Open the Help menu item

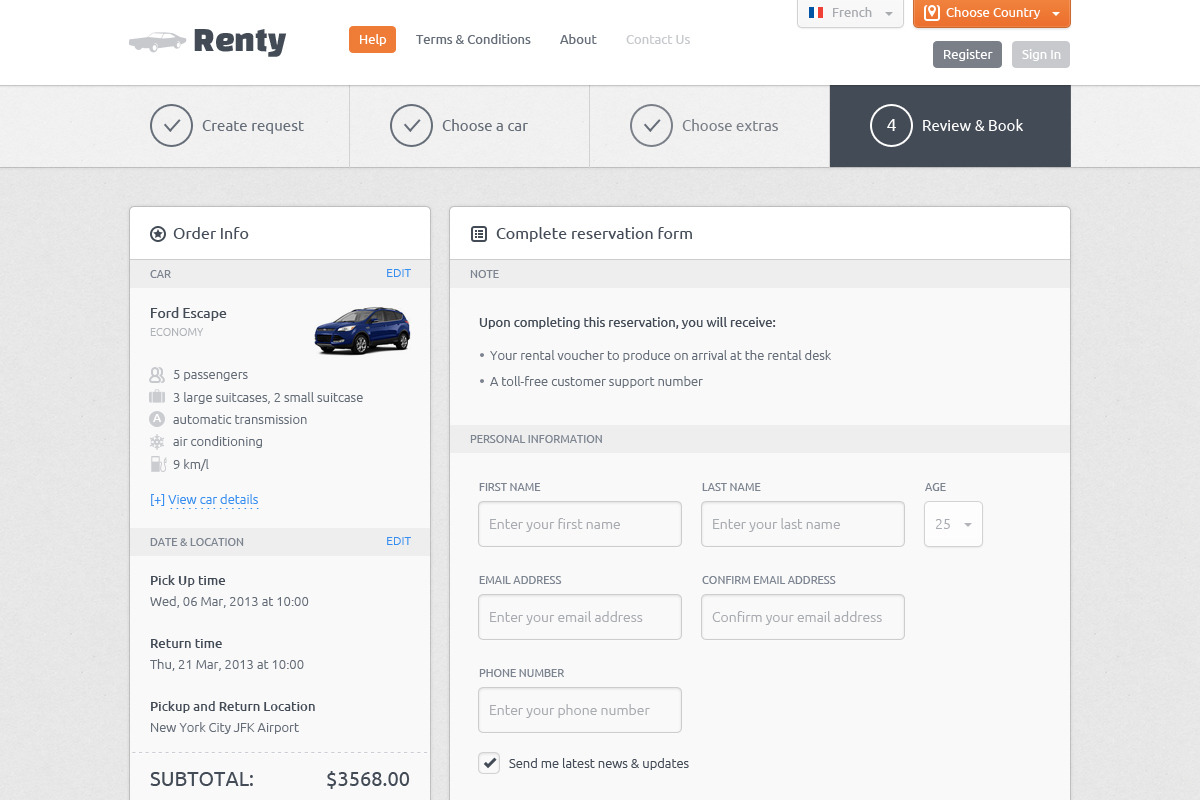(372, 39)
